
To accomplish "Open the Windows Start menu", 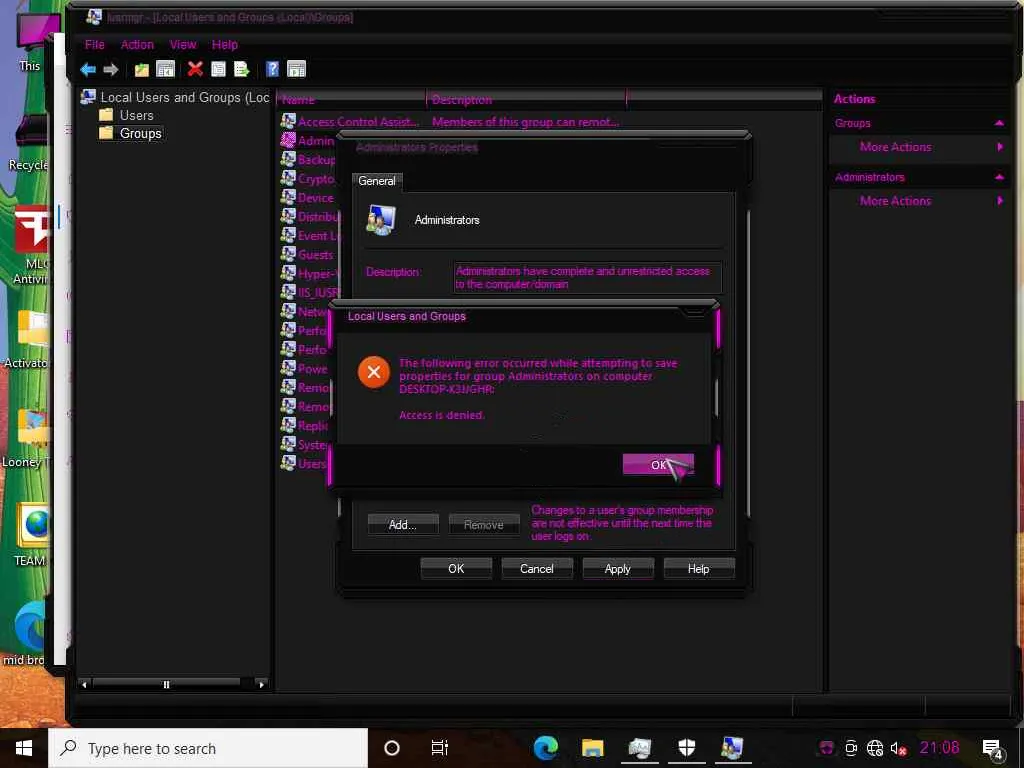I will [x=24, y=748].
